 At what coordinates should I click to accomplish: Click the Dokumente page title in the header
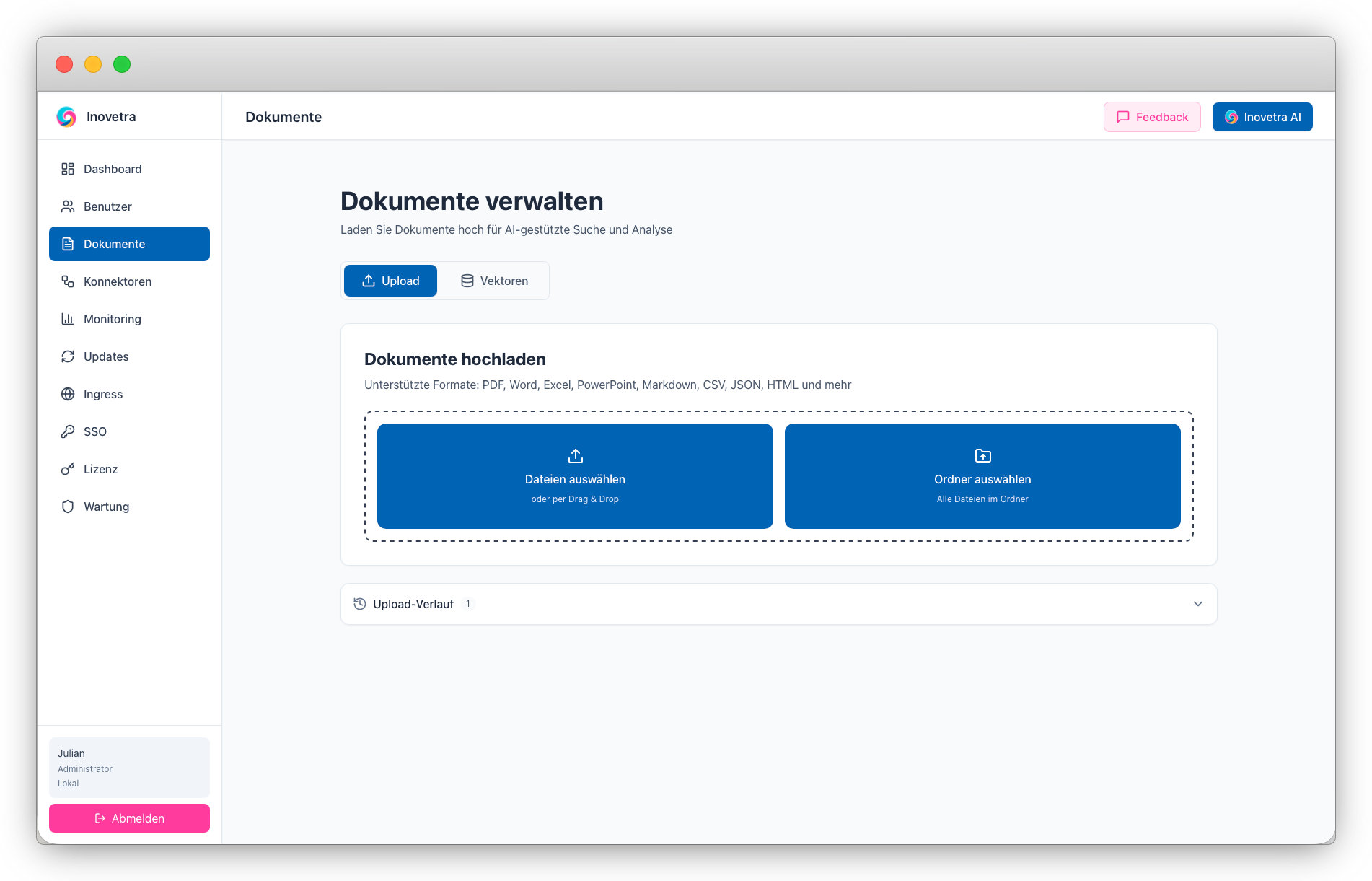[x=283, y=117]
